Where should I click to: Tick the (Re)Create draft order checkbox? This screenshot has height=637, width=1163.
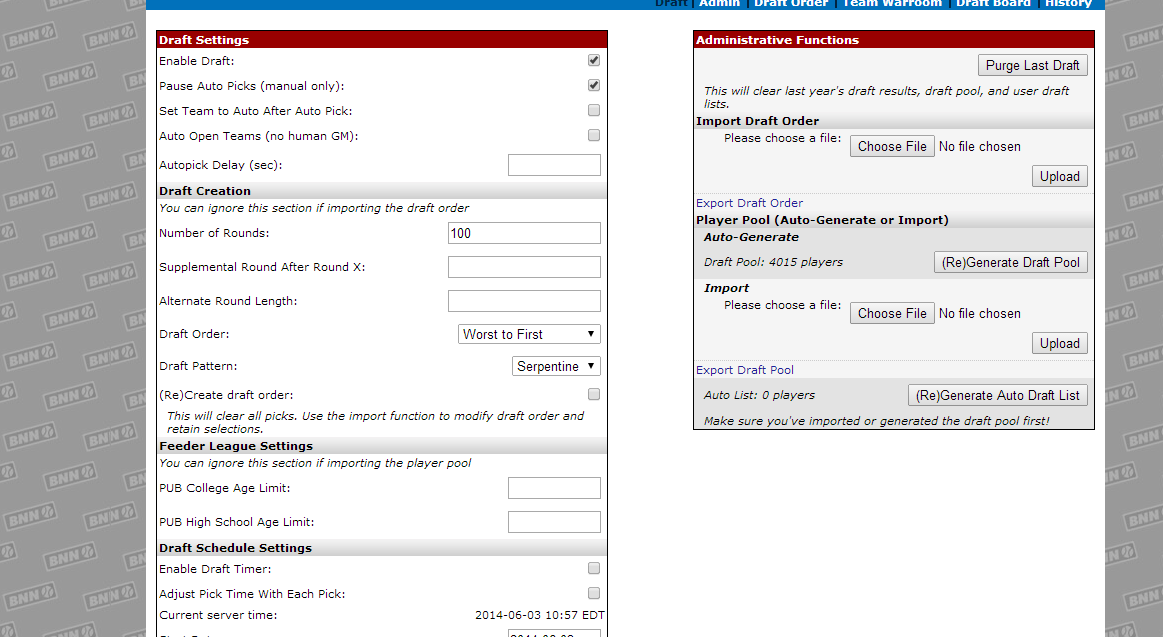pyautogui.click(x=594, y=395)
